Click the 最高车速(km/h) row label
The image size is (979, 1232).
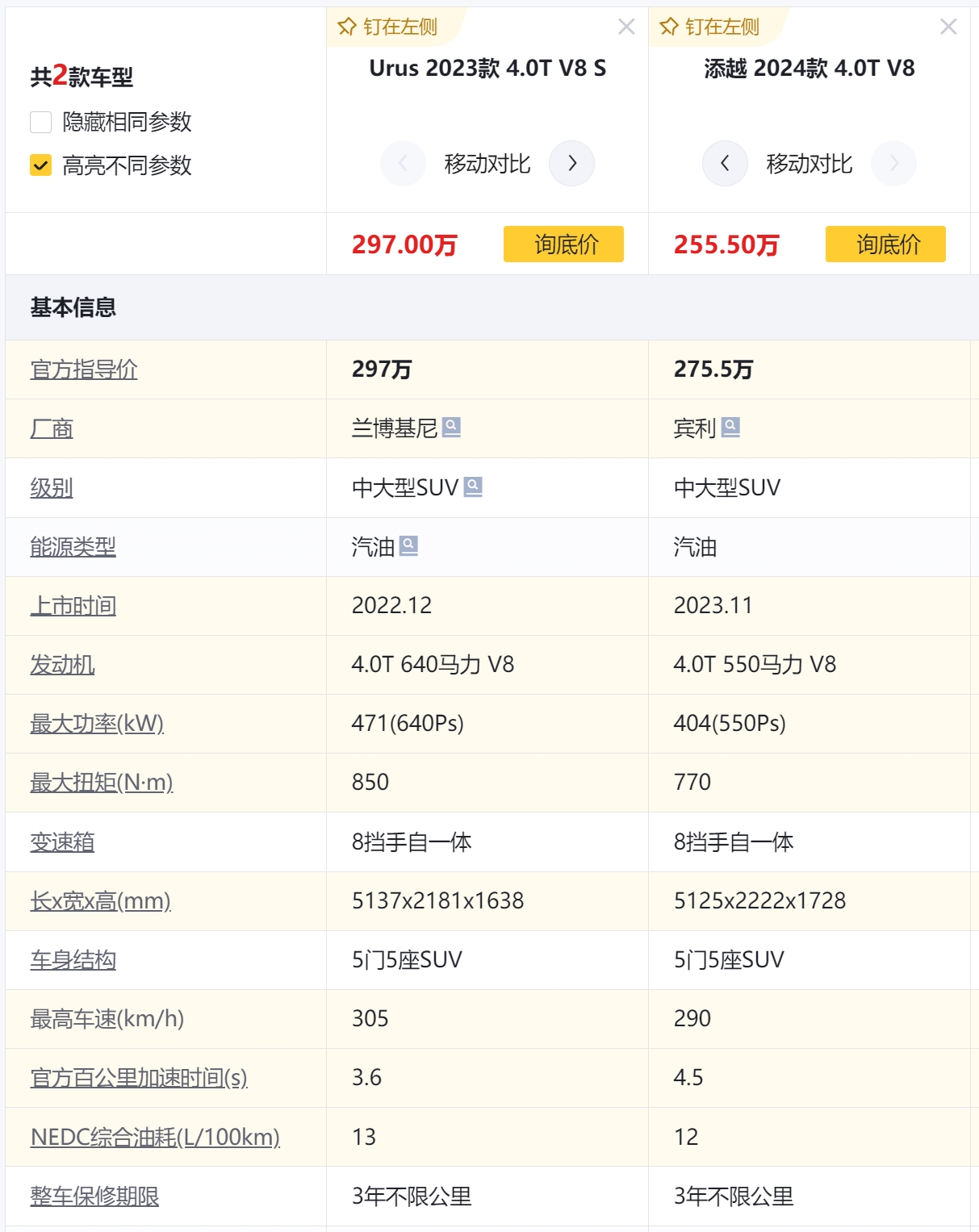point(107,1019)
